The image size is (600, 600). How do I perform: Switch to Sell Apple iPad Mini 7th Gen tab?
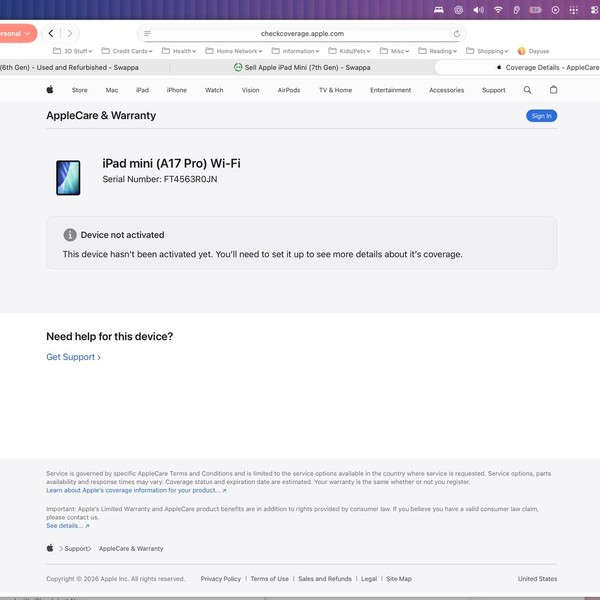pyautogui.click(x=302, y=67)
